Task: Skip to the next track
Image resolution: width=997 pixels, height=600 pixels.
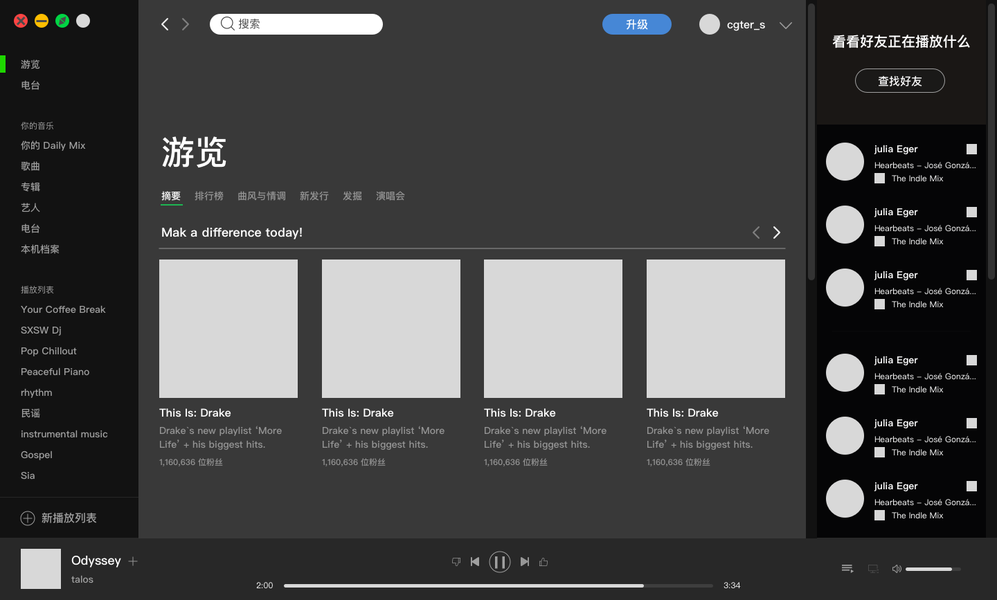Action: [x=525, y=562]
